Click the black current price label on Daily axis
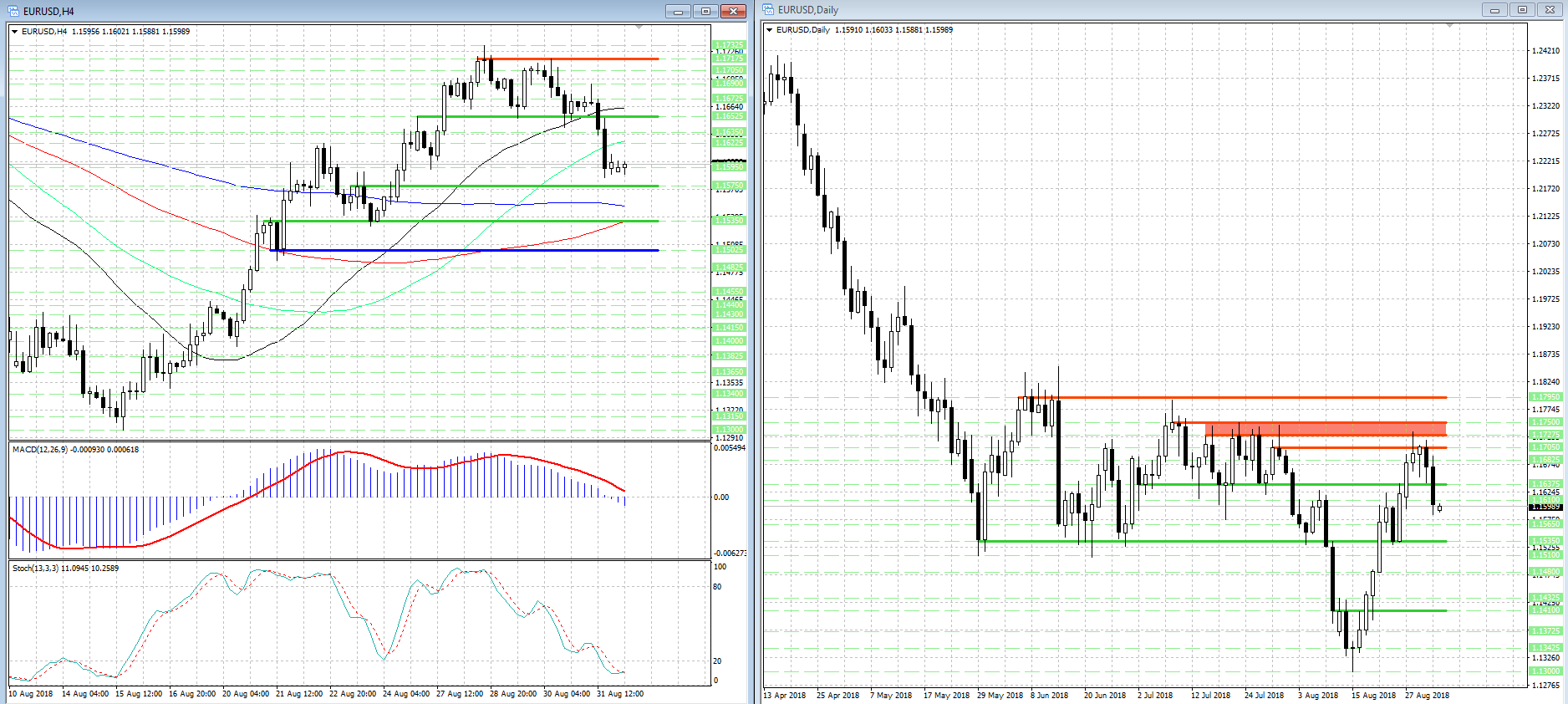The height and width of the screenshot is (704, 1568). 1545,507
